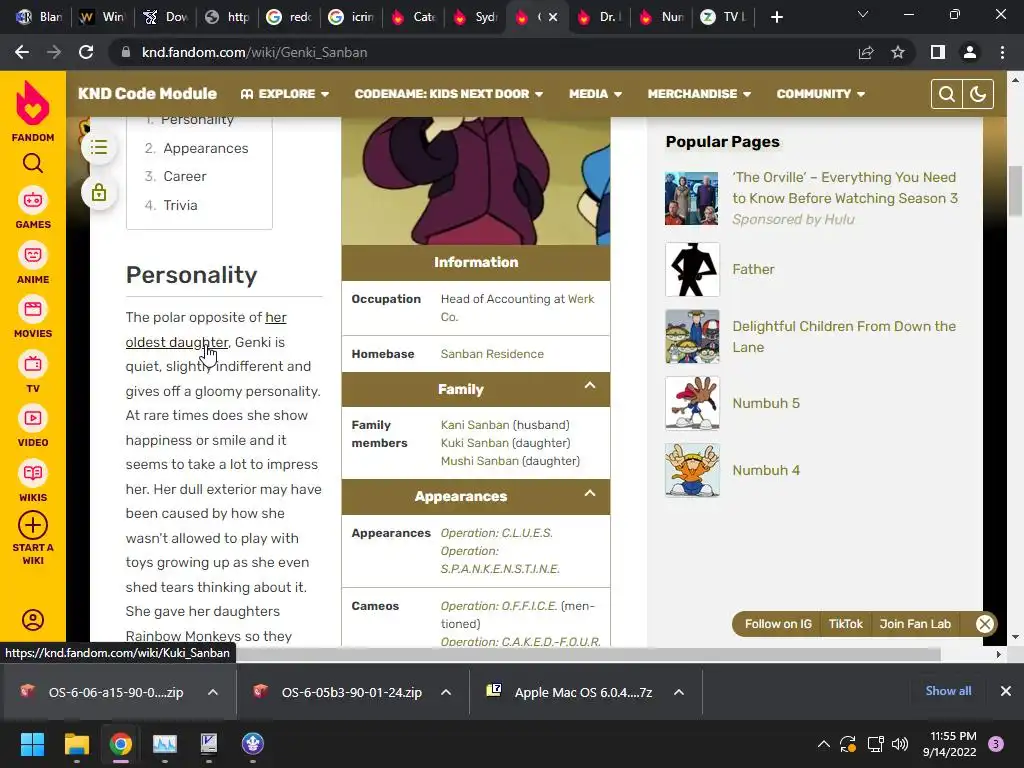
Task: Jump to Appearances in contents list
Action: [206, 148]
